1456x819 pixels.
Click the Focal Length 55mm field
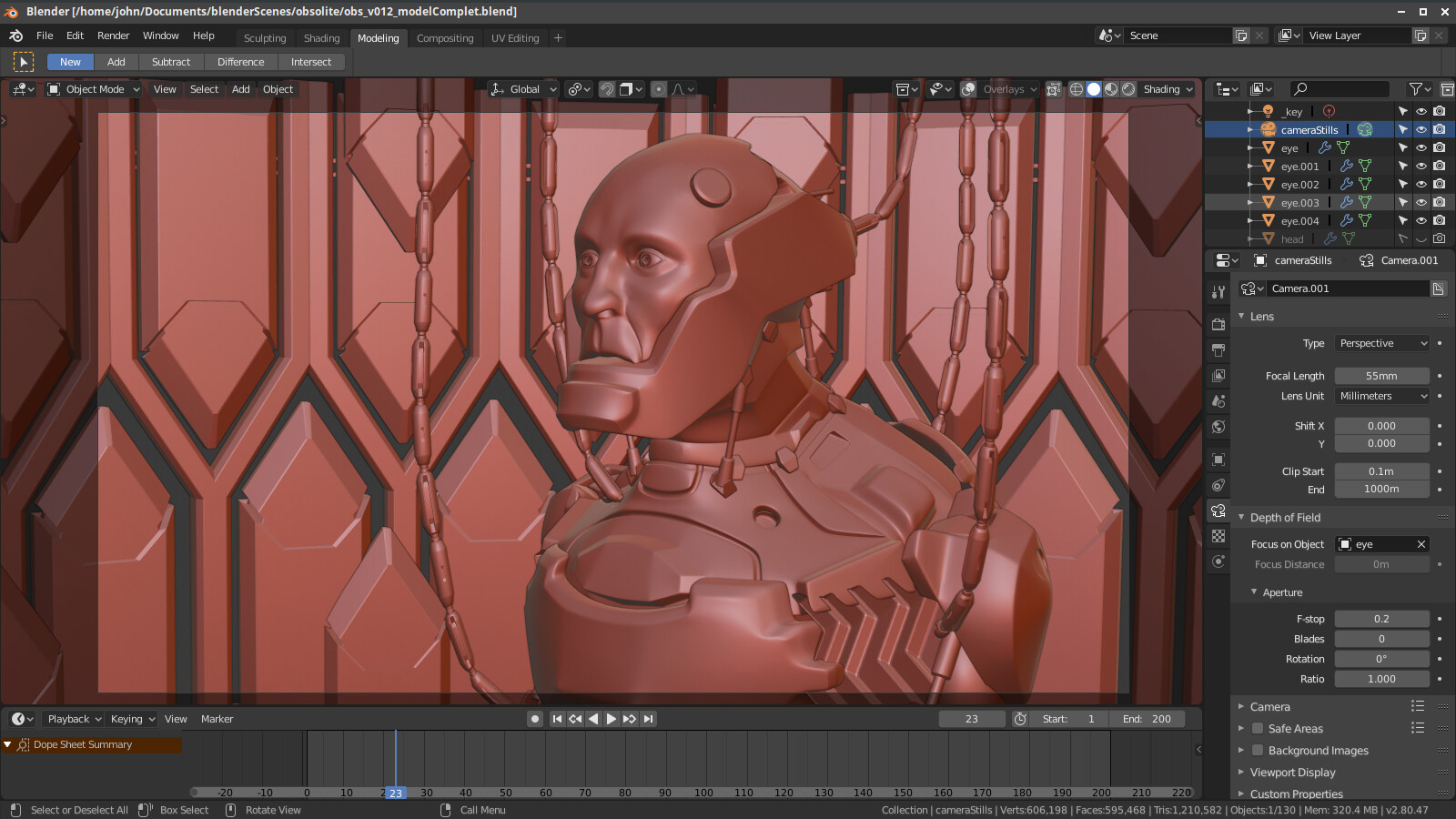(x=1382, y=376)
